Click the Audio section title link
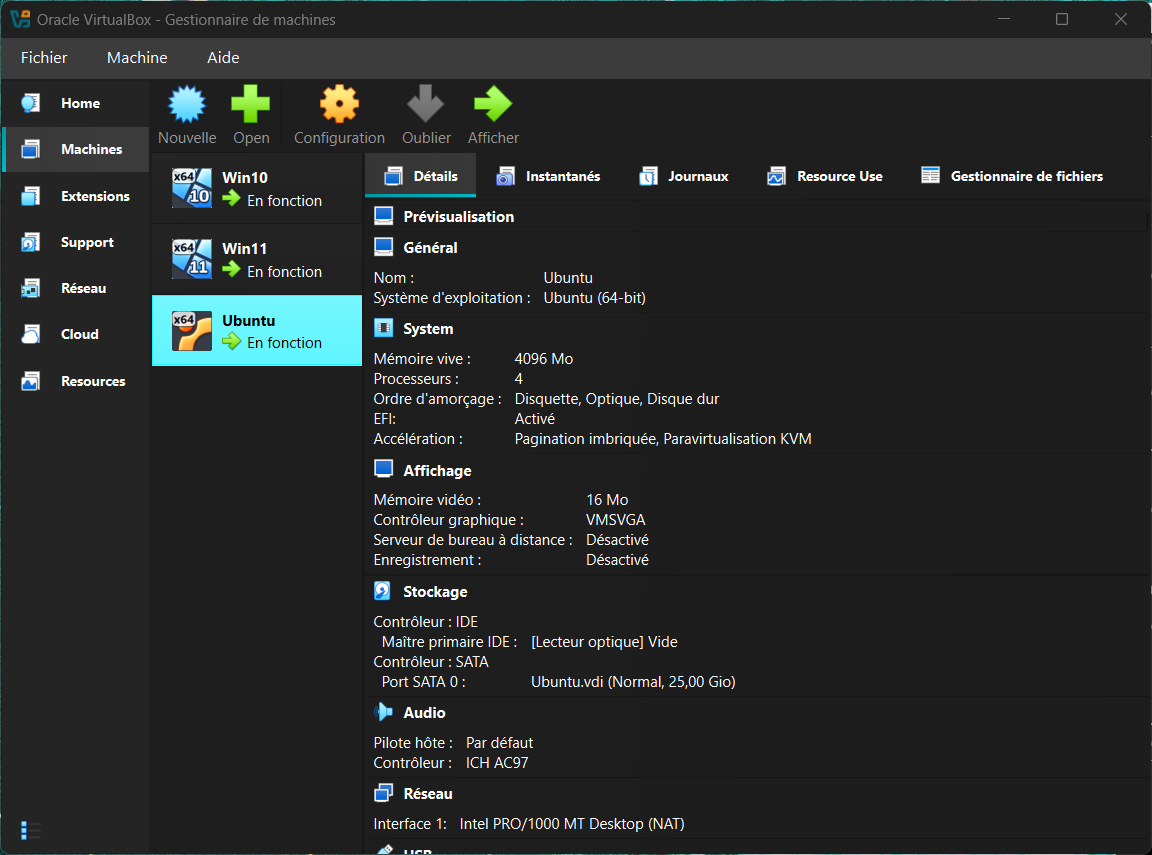 tap(424, 713)
